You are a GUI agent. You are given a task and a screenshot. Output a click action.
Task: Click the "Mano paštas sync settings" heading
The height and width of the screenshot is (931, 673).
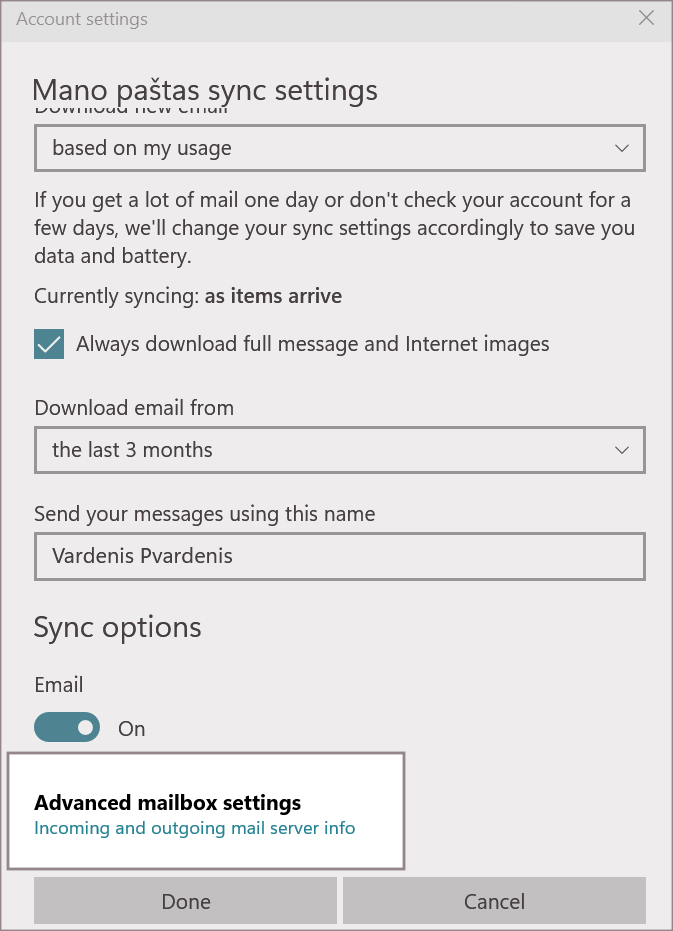click(205, 90)
